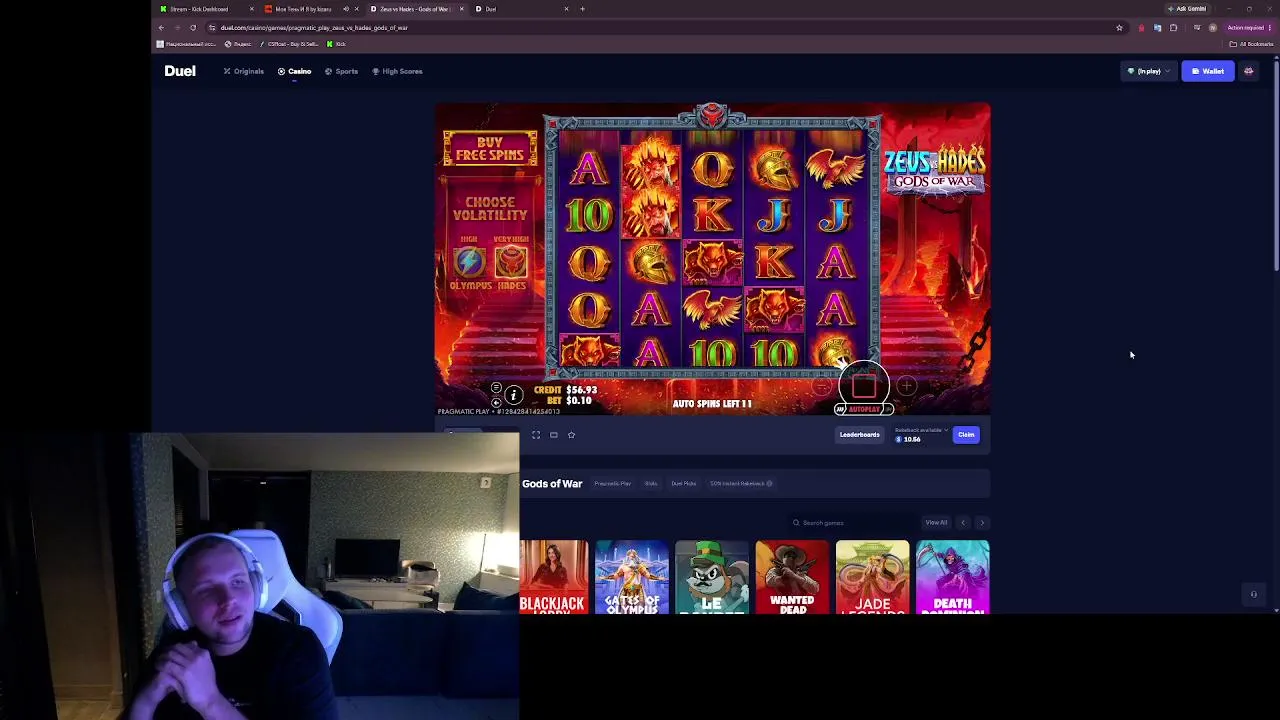Open the Leaderboards
This screenshot has width=1280, height=720.
(859, 435)
